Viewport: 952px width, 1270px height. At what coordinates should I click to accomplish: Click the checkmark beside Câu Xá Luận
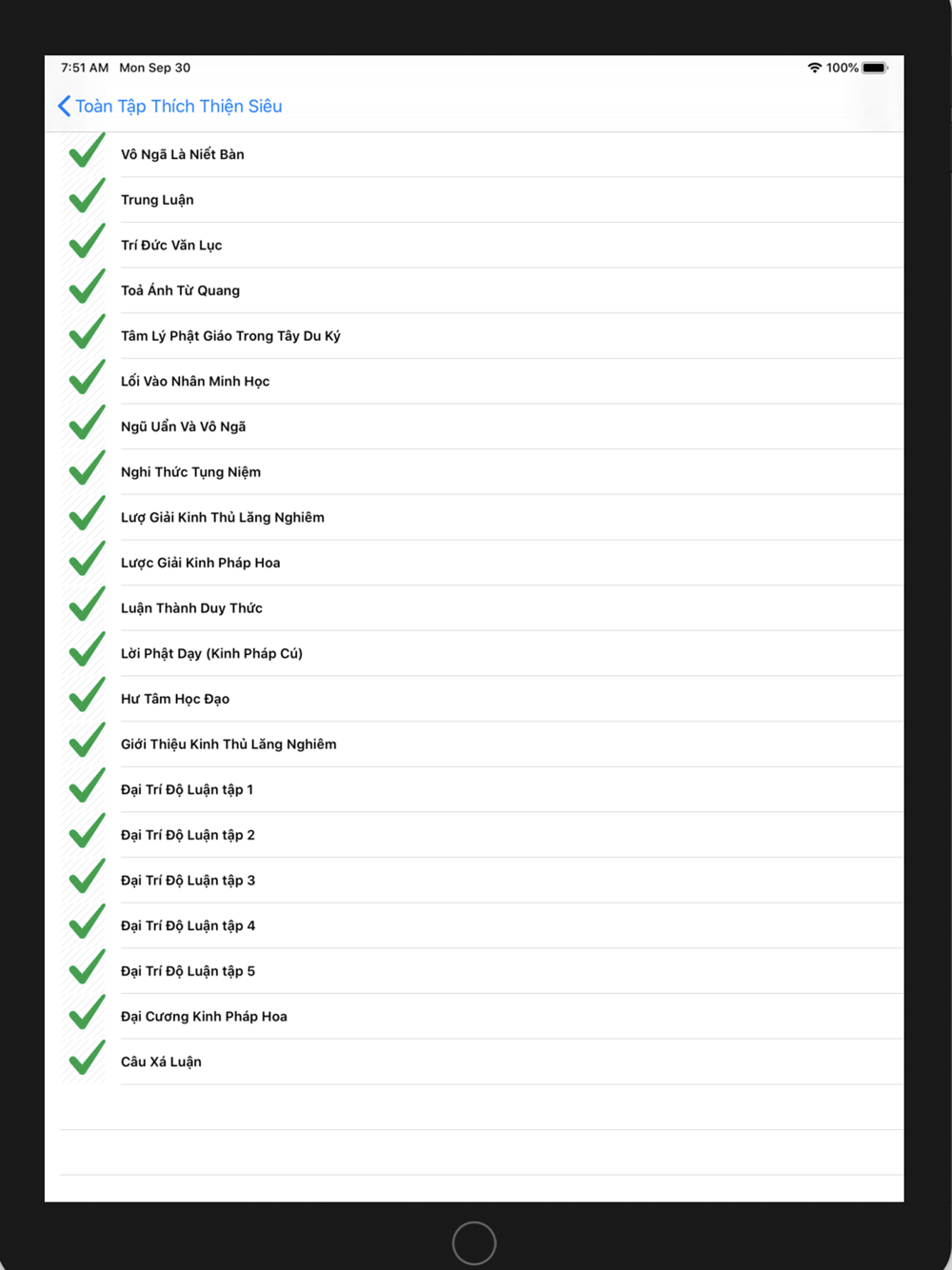[87, 1059]
